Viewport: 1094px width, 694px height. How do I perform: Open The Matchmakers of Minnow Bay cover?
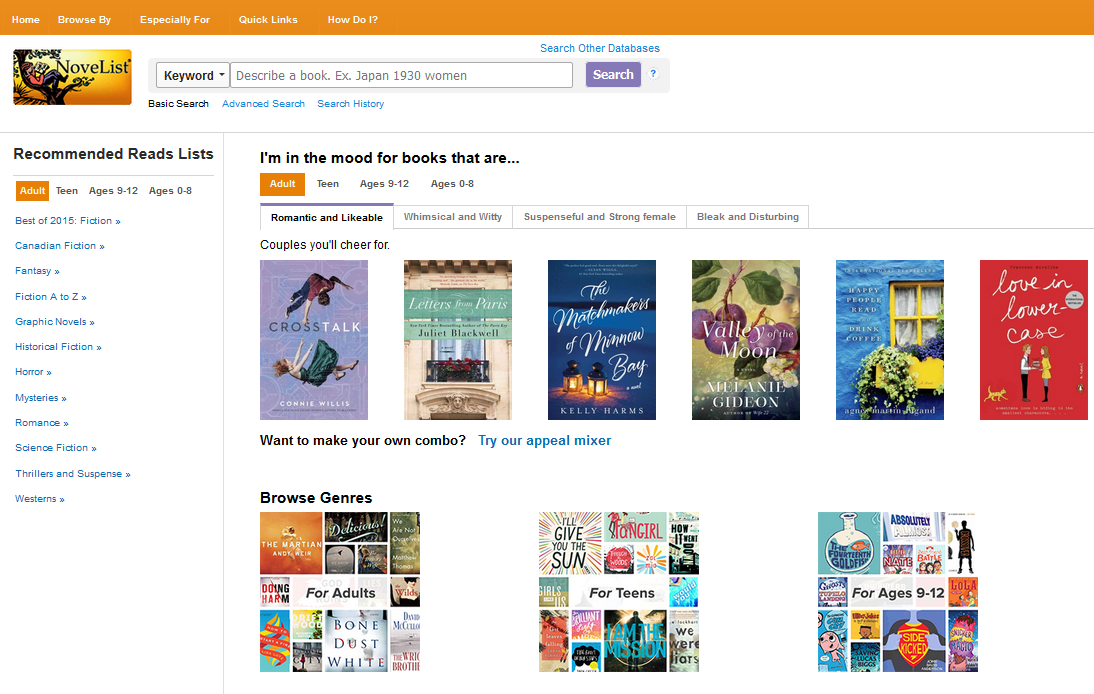[x=602, y=340]
